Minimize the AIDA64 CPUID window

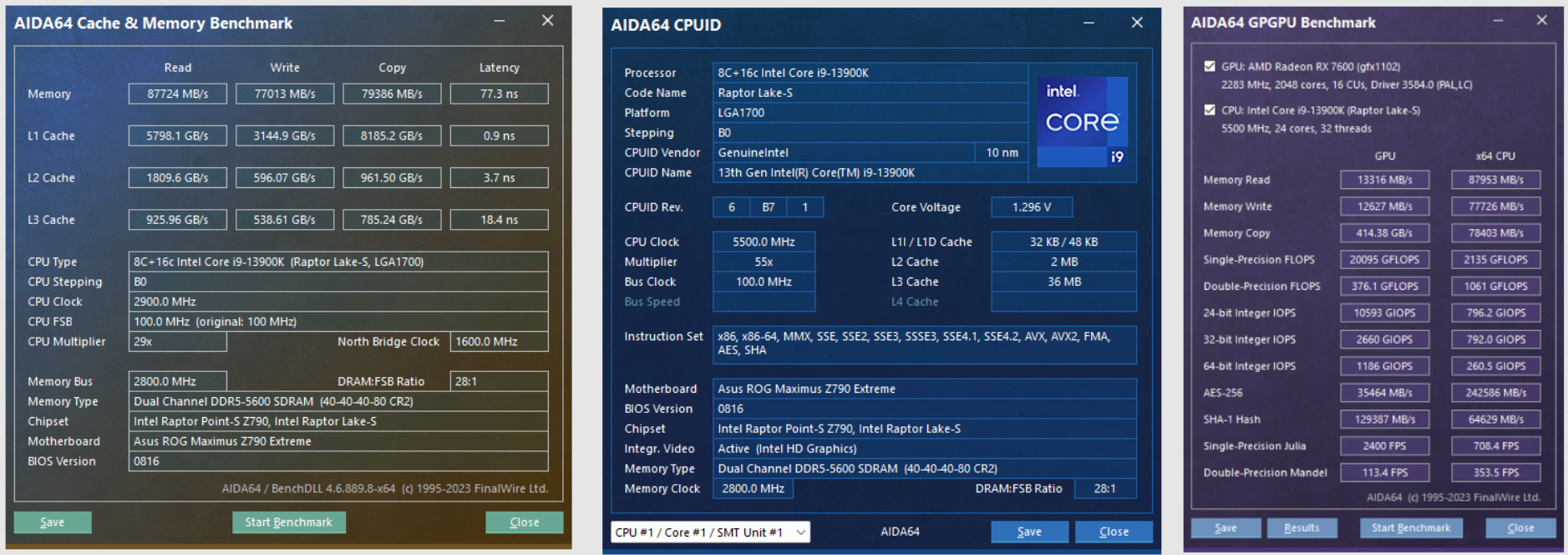(1088, 23)
